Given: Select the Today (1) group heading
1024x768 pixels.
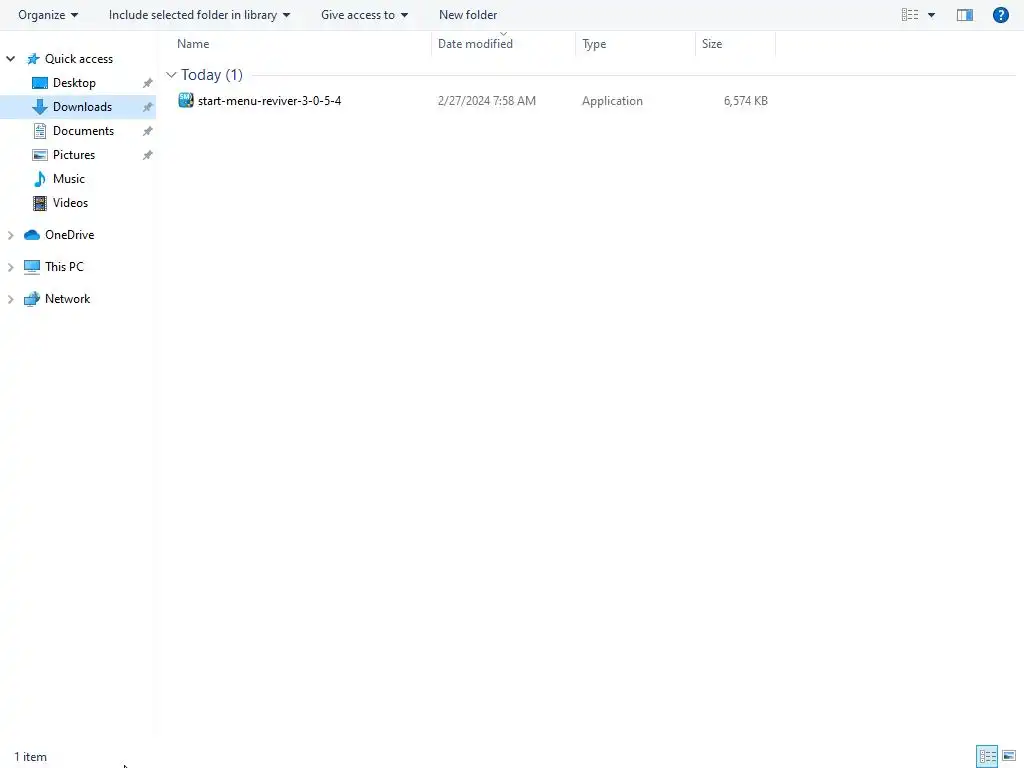Looking at the screenshot, I should click(212, 74).
